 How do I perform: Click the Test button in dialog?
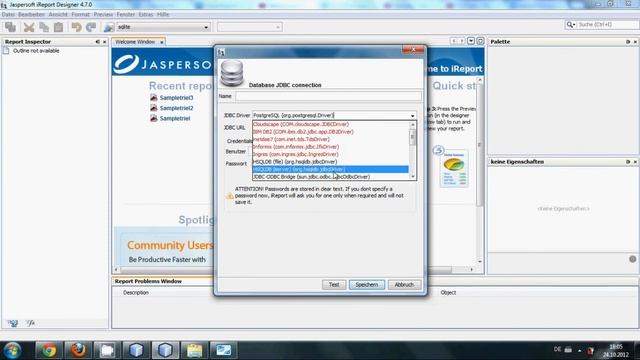pos(334,284)
